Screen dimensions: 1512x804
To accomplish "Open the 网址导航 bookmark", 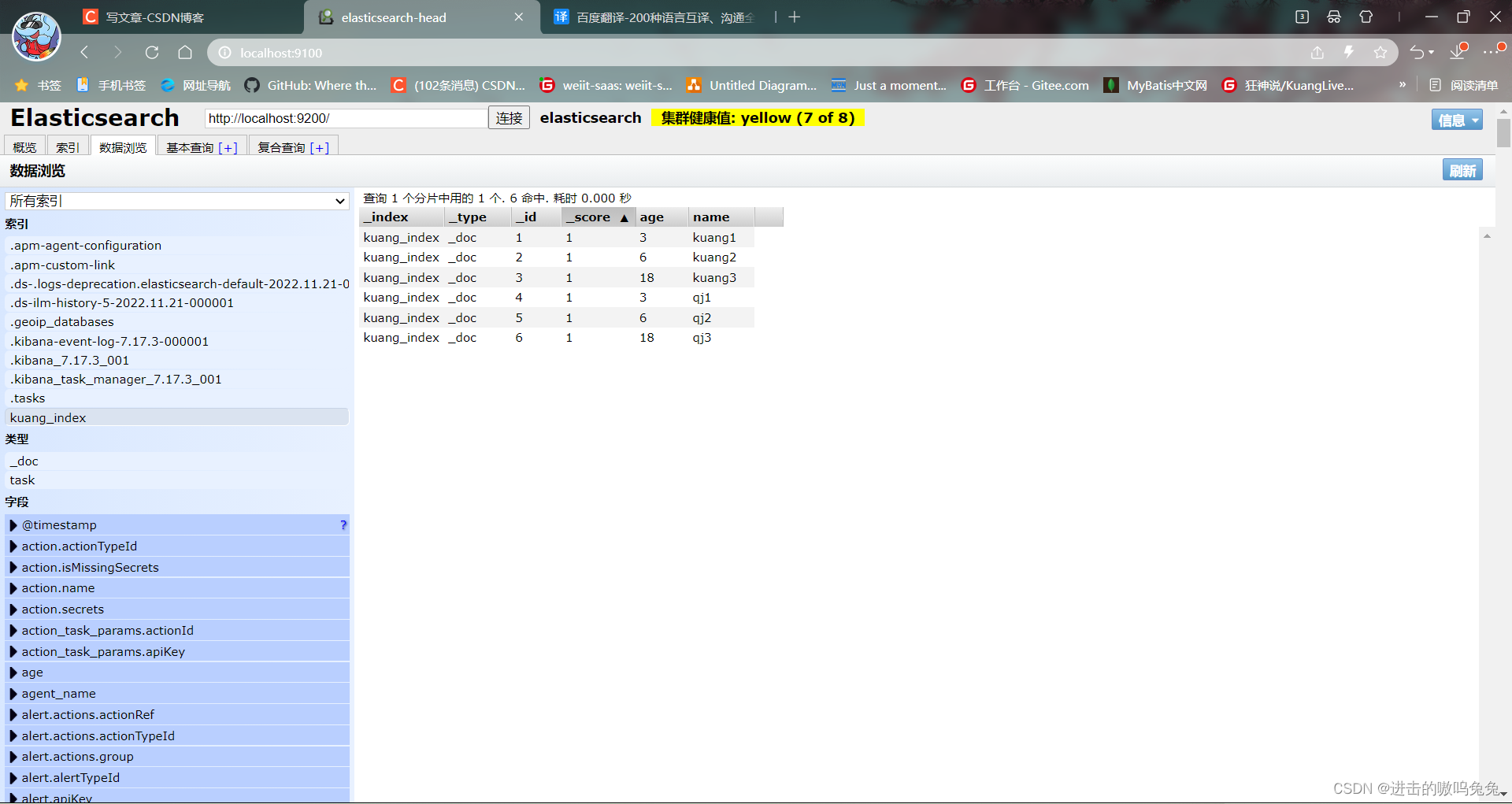I will 195,85.
